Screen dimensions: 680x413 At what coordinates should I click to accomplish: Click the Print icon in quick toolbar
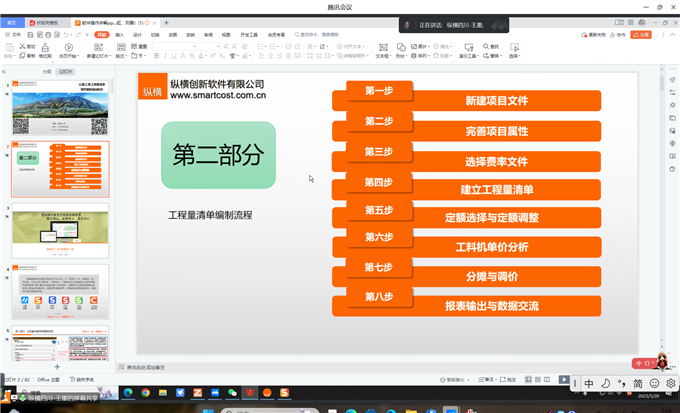[x=48, y=35]
